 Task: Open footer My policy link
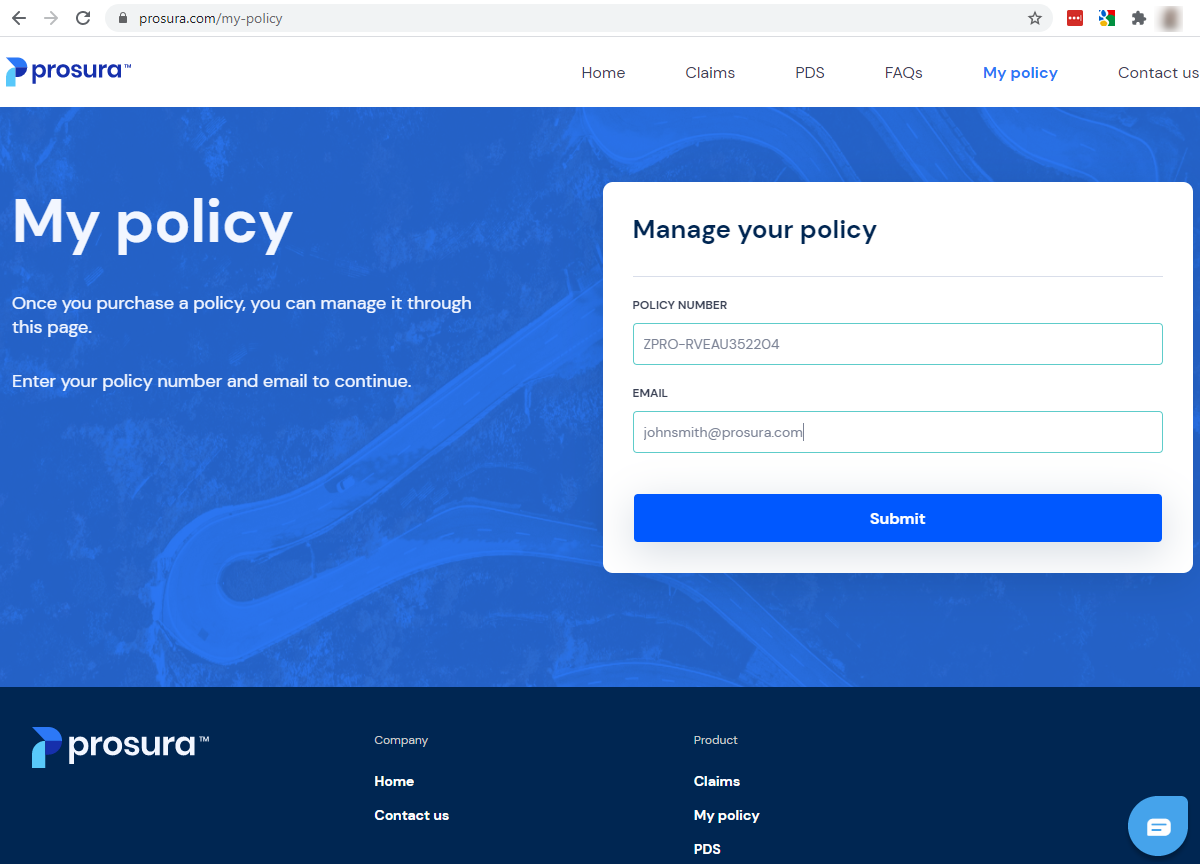pos(727,815)
